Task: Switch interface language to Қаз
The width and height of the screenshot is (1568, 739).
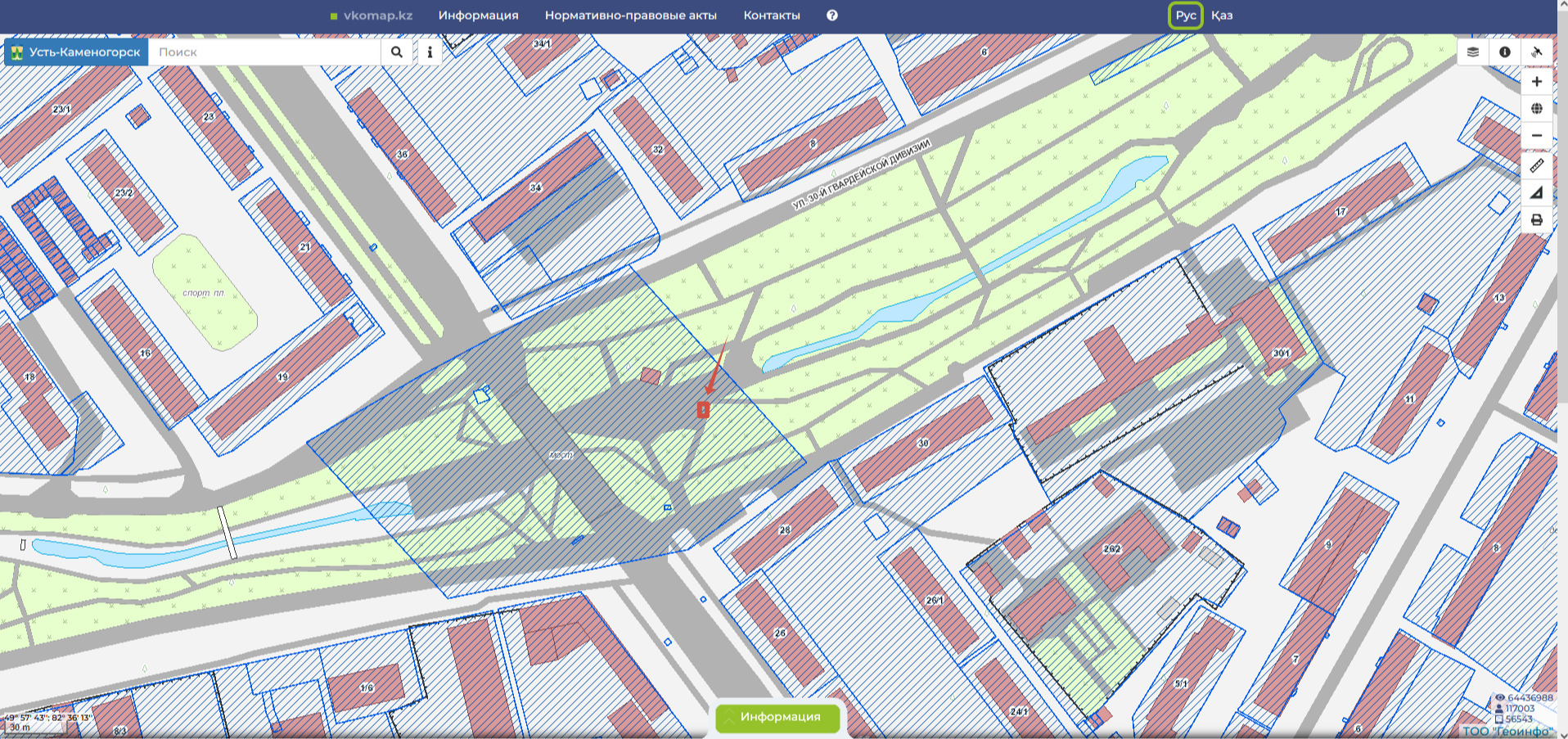Action: tap(1222, 16)
